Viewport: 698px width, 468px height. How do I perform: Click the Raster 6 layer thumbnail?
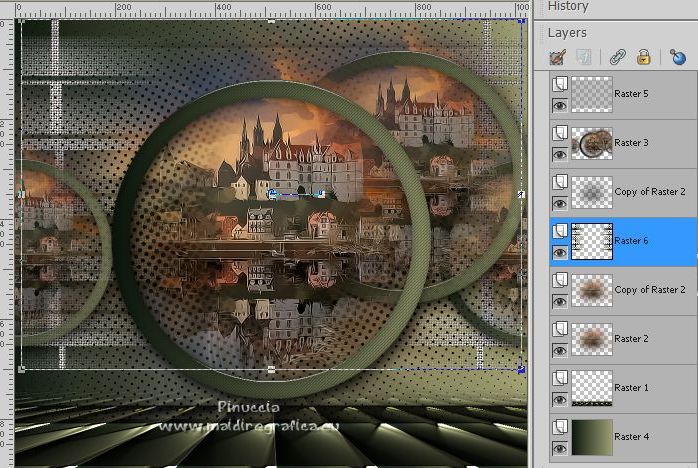pos(592,241)
